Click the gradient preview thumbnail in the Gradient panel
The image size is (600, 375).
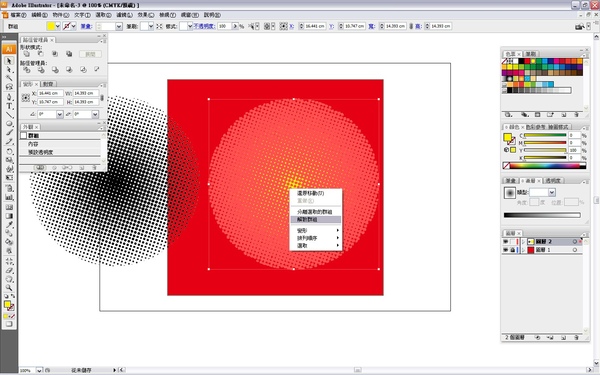[x=510, y=193]
